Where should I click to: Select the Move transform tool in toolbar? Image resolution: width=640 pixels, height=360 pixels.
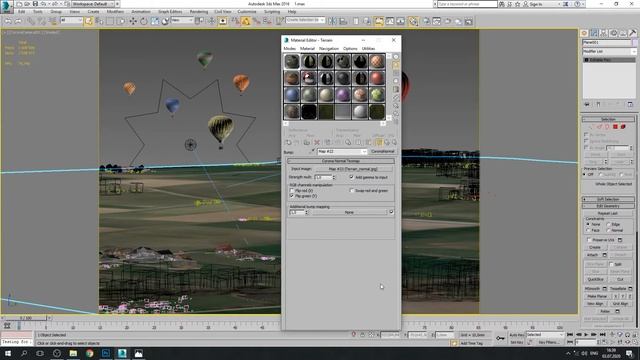pyautogui.click(x=133, y=21)
